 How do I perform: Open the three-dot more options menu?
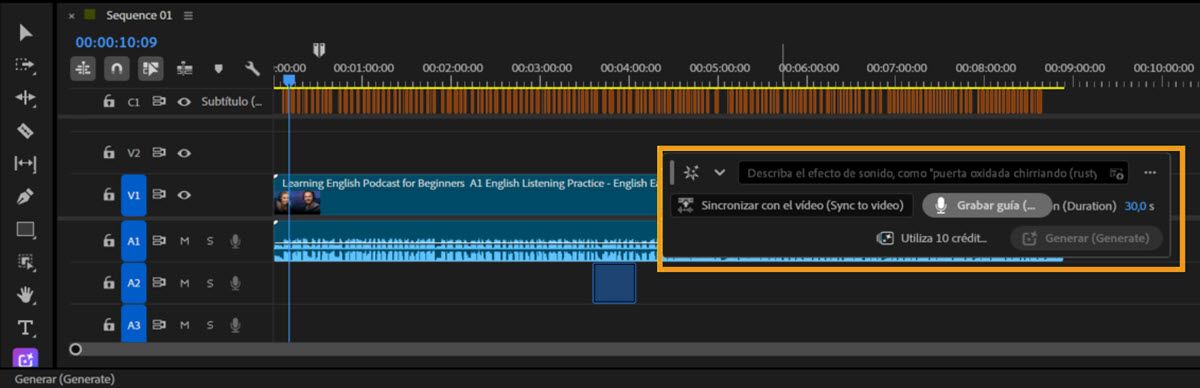coord(1151,172)
